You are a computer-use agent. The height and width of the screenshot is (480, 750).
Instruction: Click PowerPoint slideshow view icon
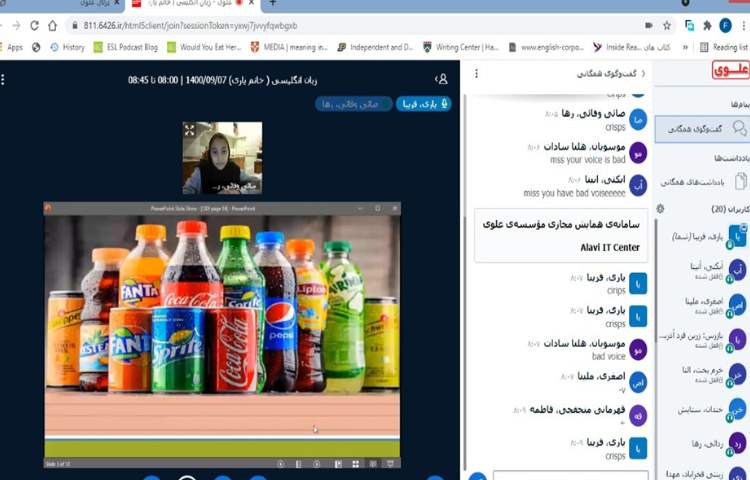tap(390, 464)
